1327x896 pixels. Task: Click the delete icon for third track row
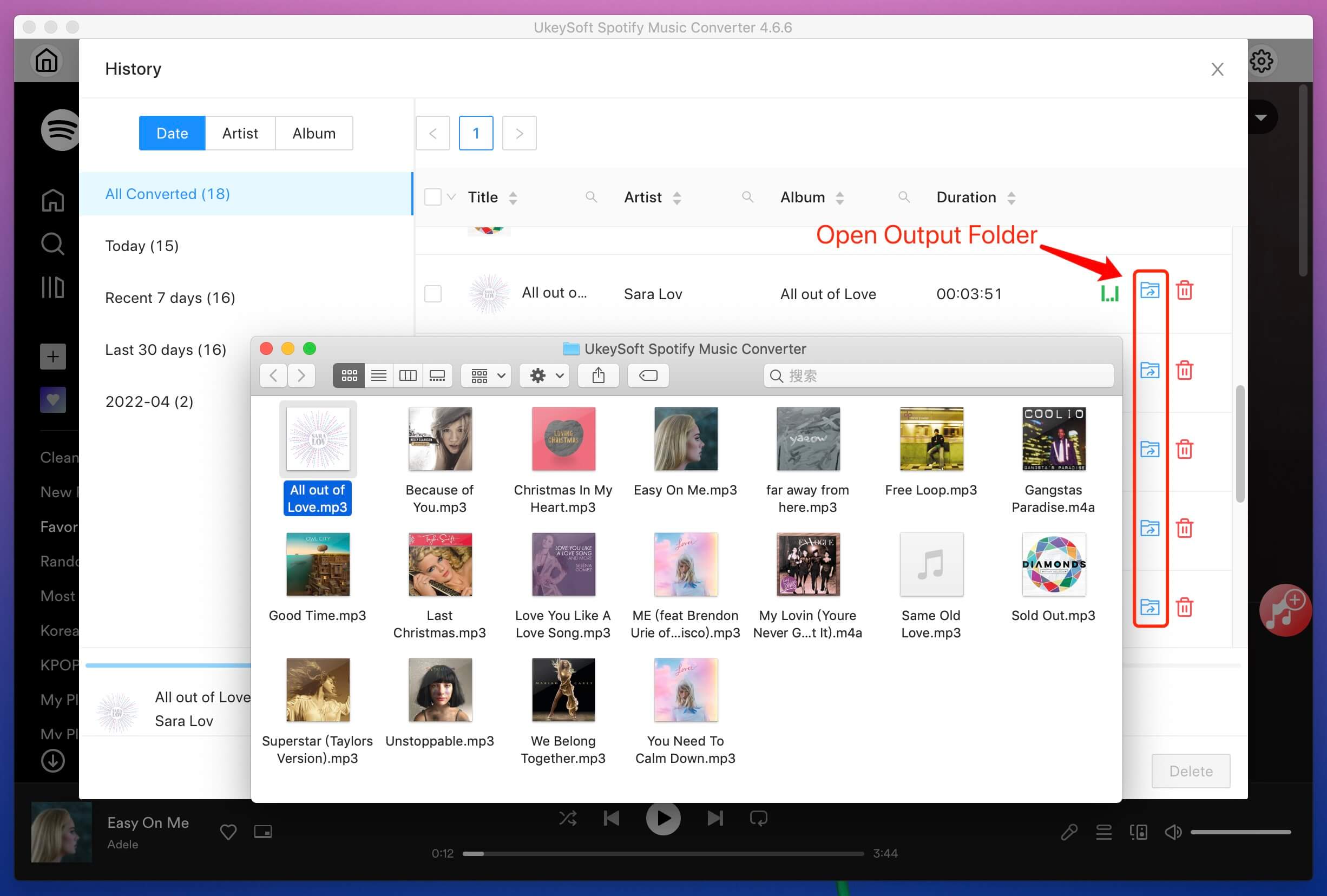pyautogui.click(x=1184, y=450)
